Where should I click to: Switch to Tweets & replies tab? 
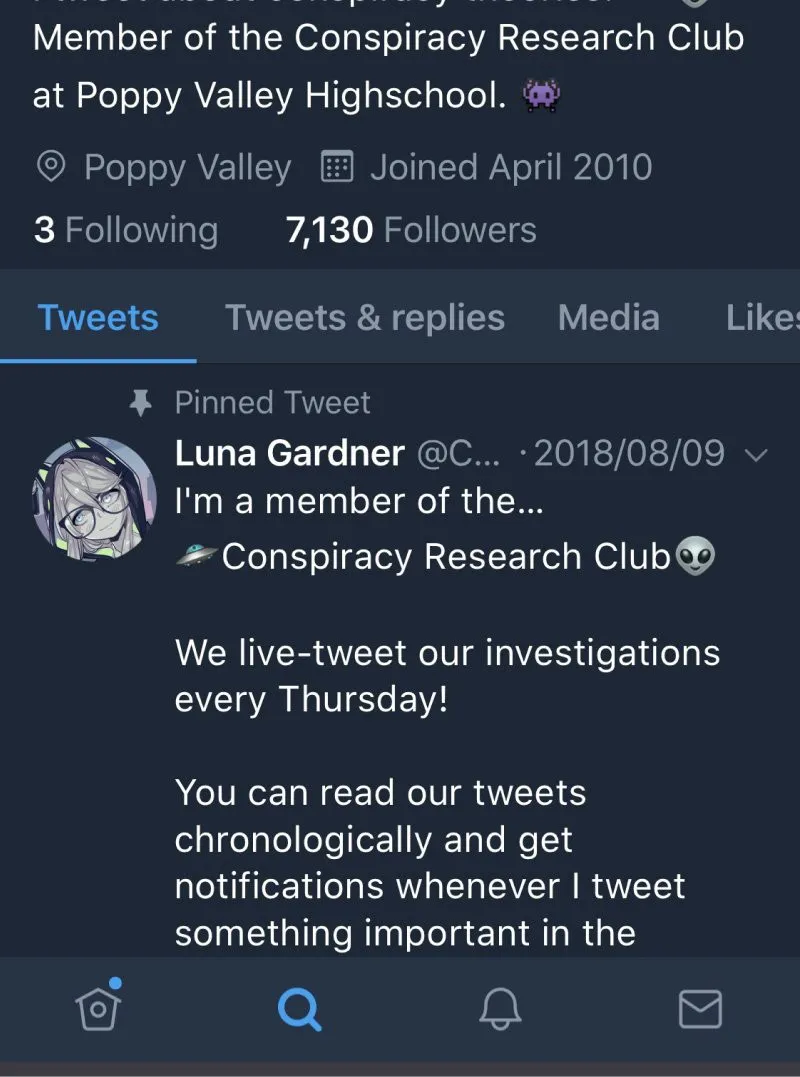[365, 318]
